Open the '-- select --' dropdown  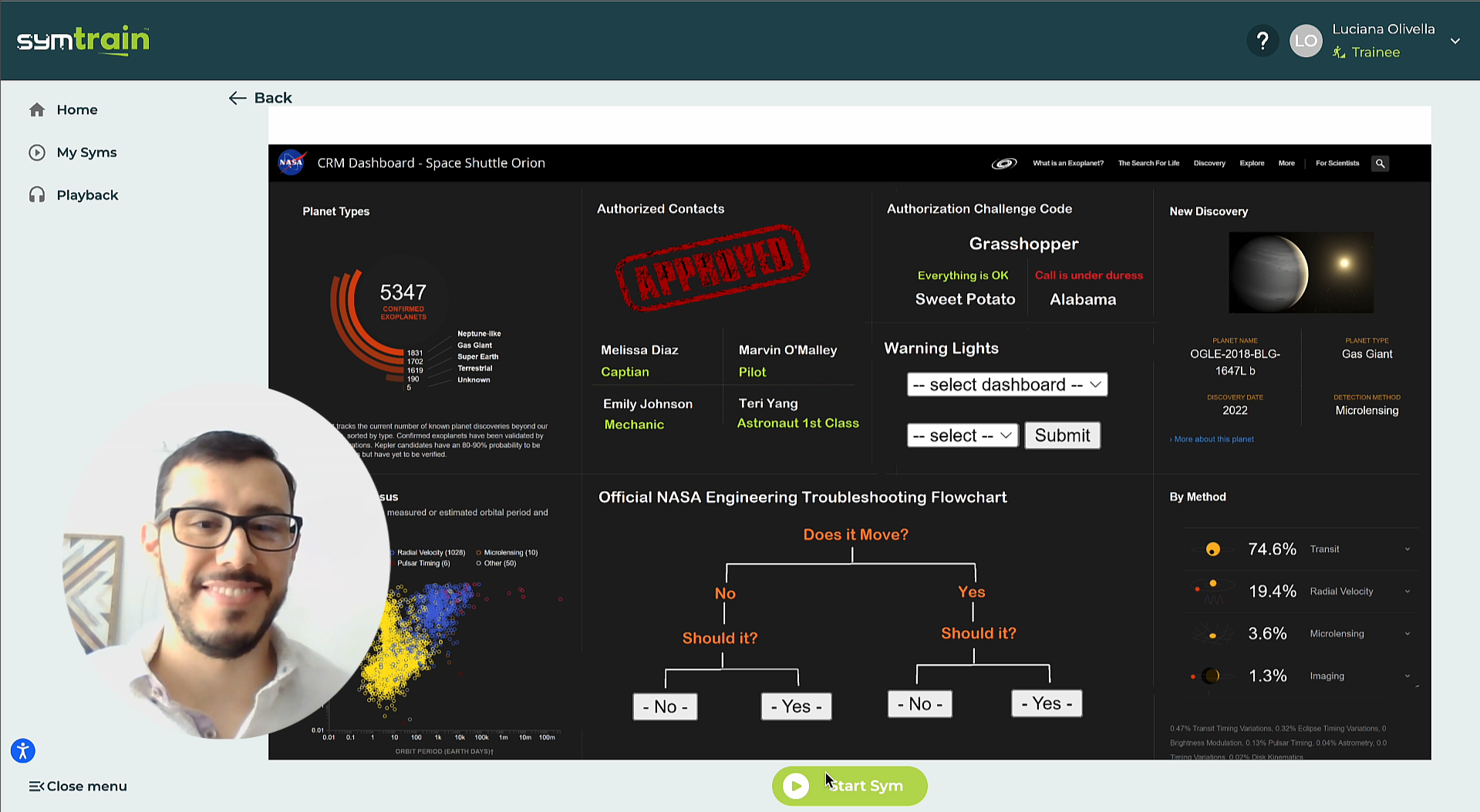963,436
